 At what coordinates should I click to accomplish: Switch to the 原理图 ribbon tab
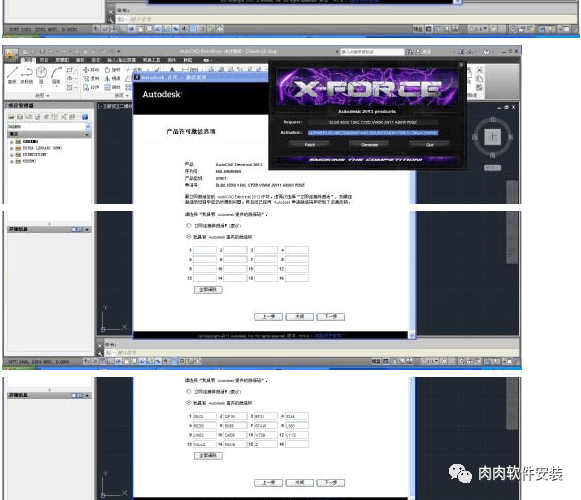[x=62, y=60]
